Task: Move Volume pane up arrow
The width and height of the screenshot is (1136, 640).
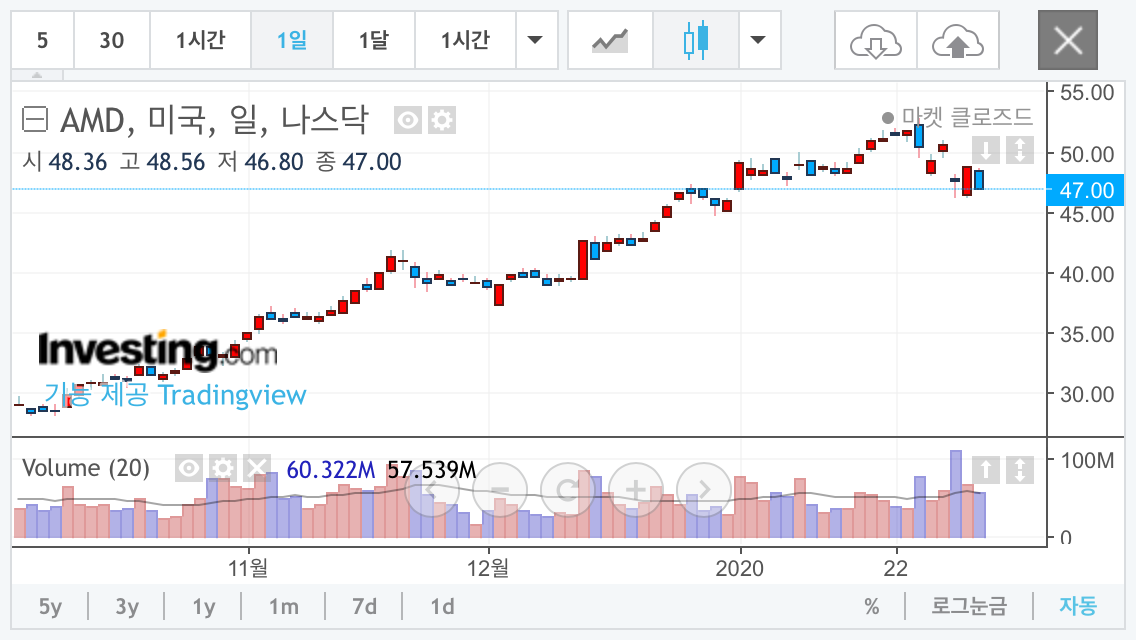Action: (x=986, y=470)
